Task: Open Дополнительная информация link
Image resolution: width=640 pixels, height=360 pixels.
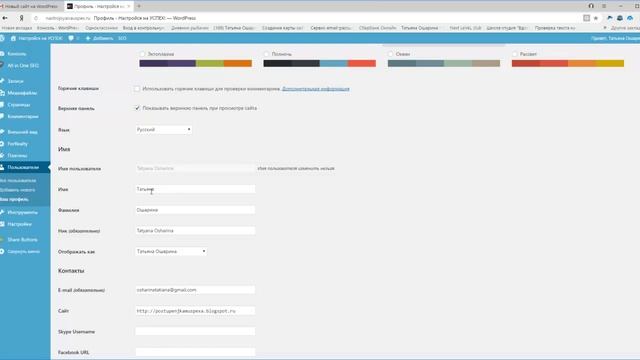Action: pyautogui.click(x=316, y=89)
